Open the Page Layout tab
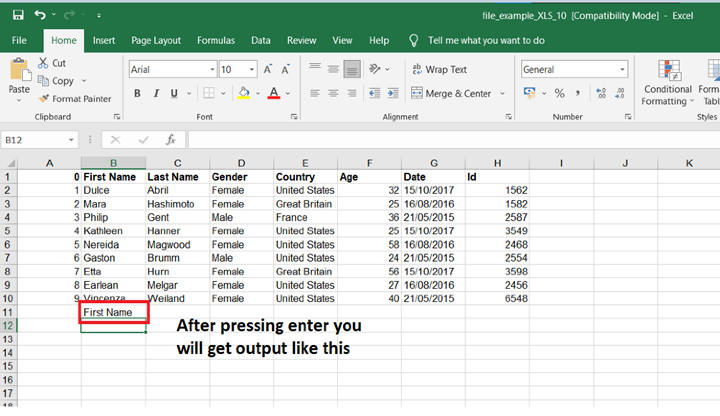The width and height of the screenshot is (720, 416). click(x=156, y=41)
